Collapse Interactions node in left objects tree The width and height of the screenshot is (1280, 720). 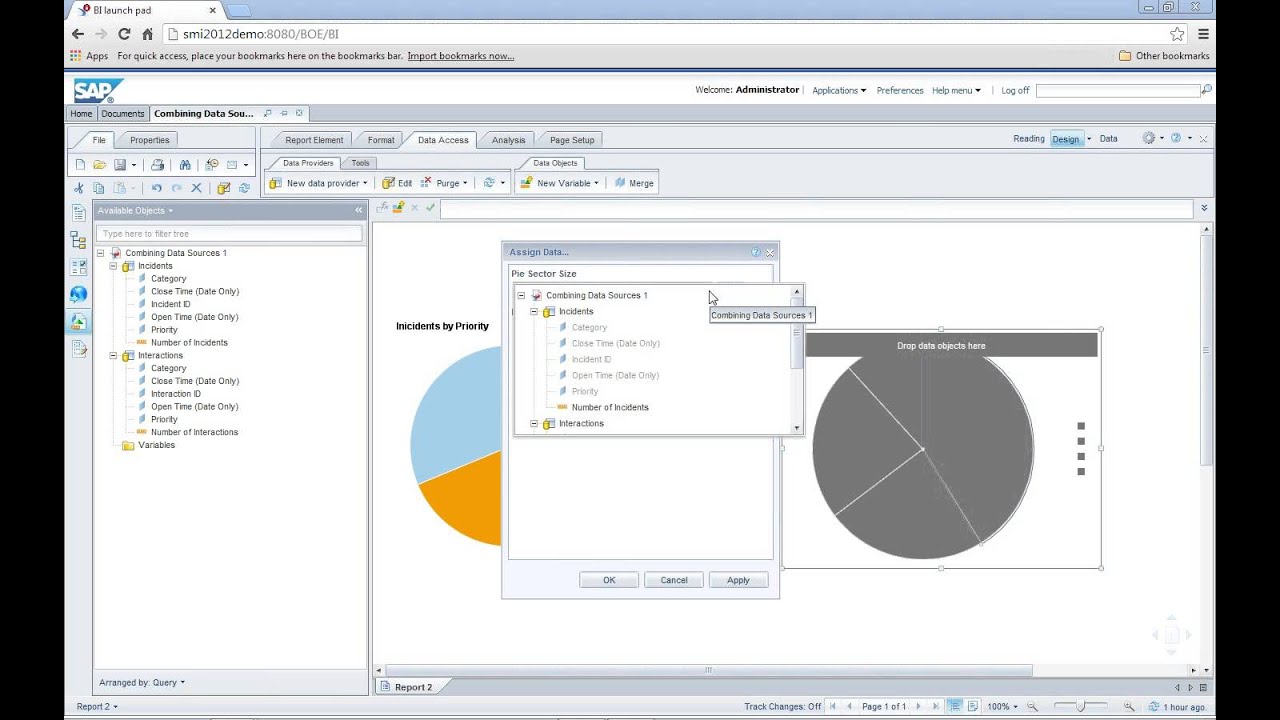[x=113, y=355]
